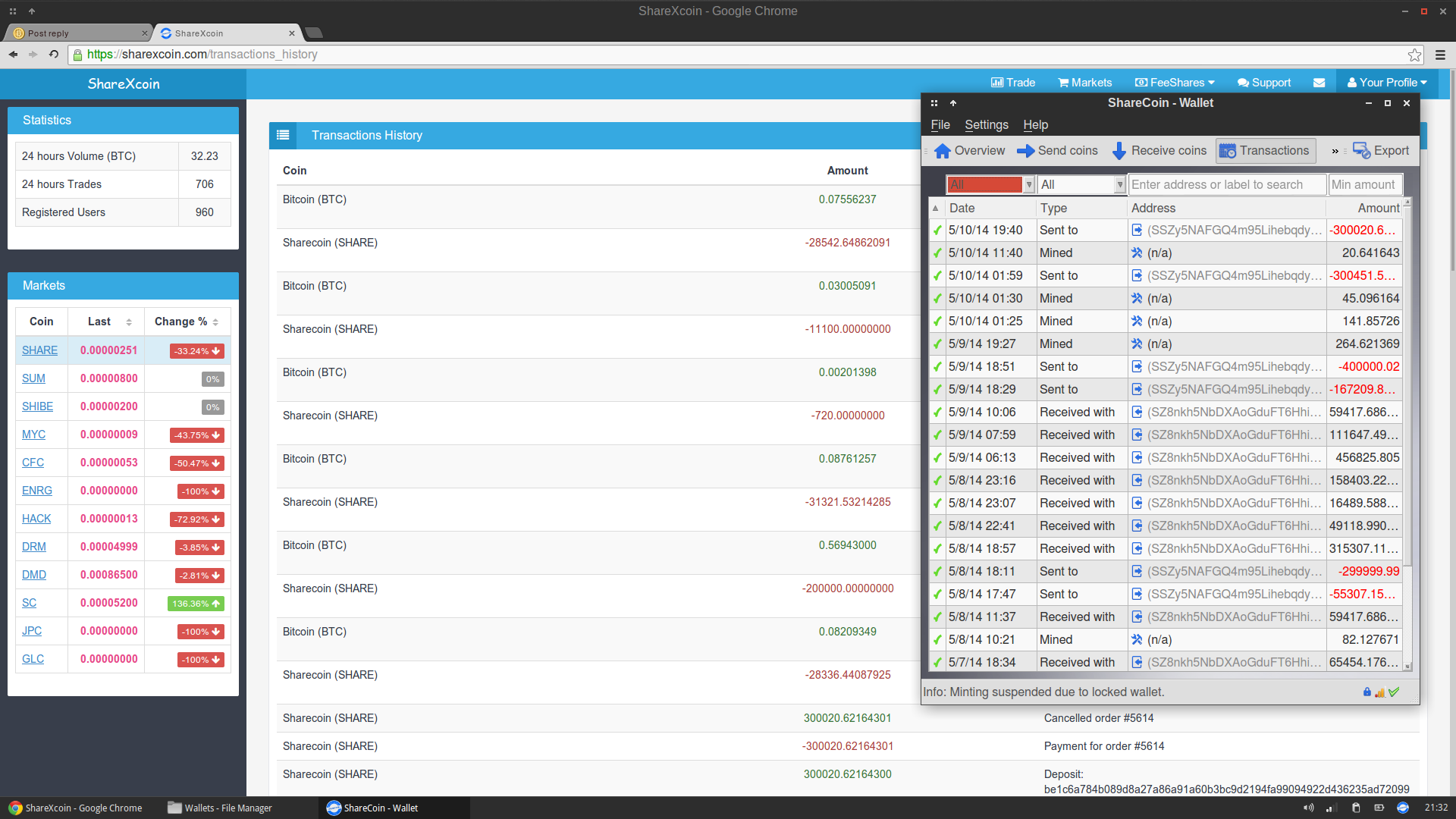Click mining icon in 5/9/14 19:27 row
The width and height of the screenshot is (1456, 819).
click(1137, 344)
